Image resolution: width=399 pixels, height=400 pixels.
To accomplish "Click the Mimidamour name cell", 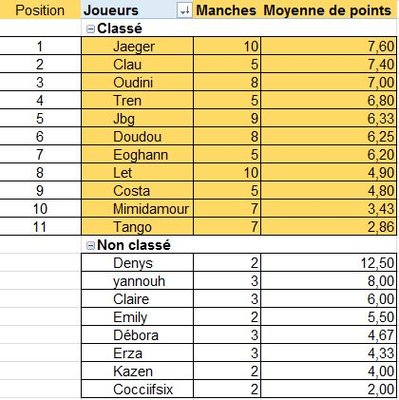I will [x=137, y=208].
